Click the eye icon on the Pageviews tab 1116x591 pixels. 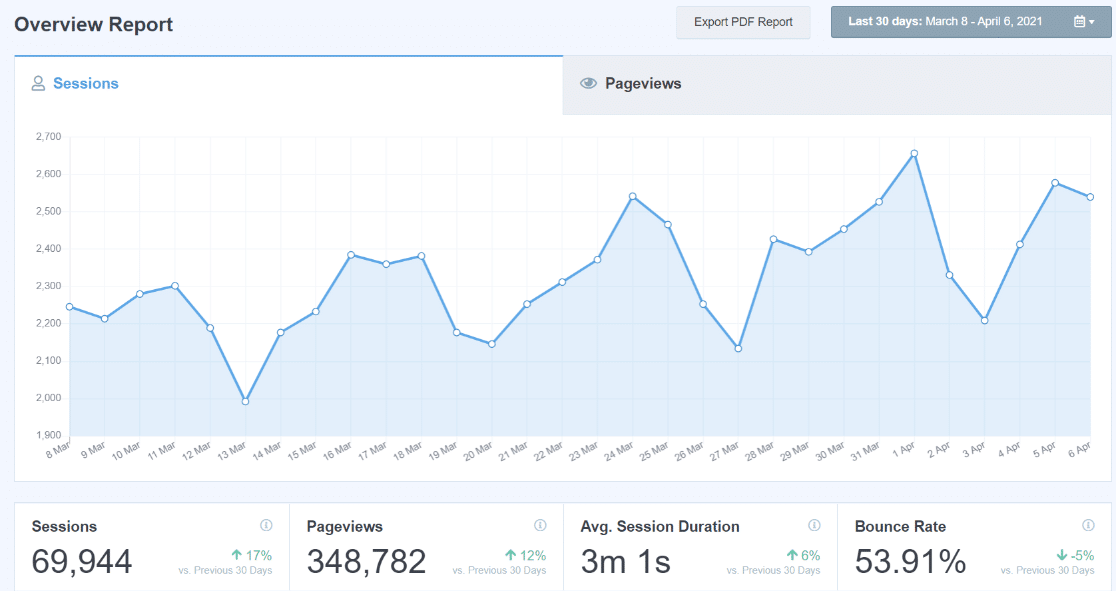pos(590,84)
